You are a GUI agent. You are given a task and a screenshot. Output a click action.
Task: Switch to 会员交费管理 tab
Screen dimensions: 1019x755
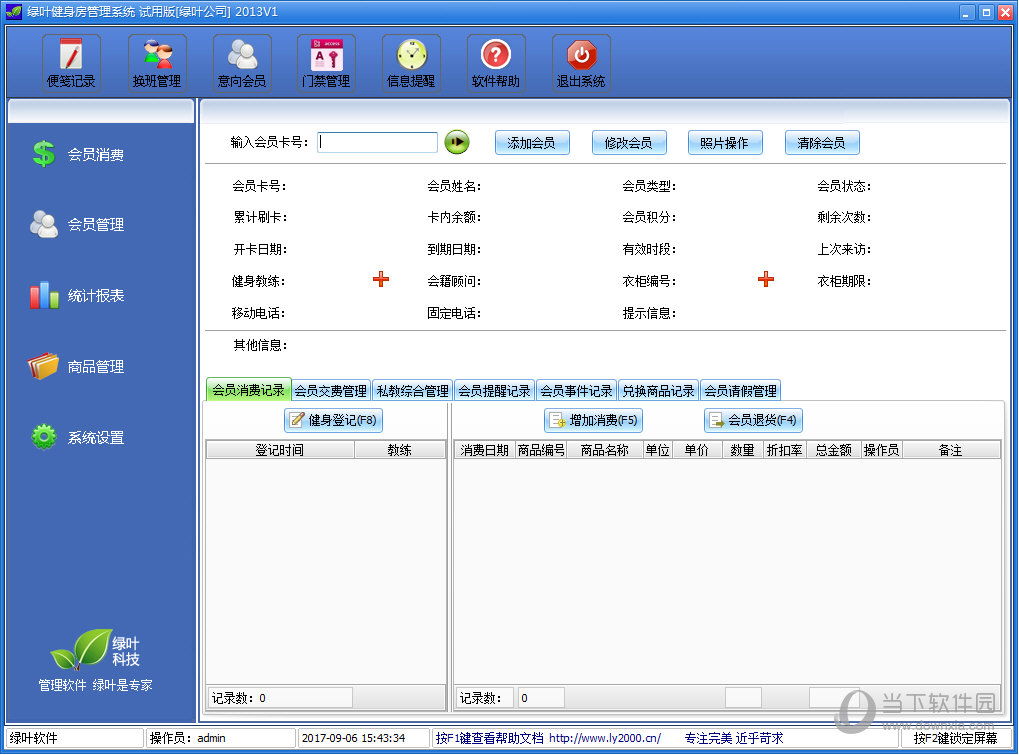coord(330,391)
